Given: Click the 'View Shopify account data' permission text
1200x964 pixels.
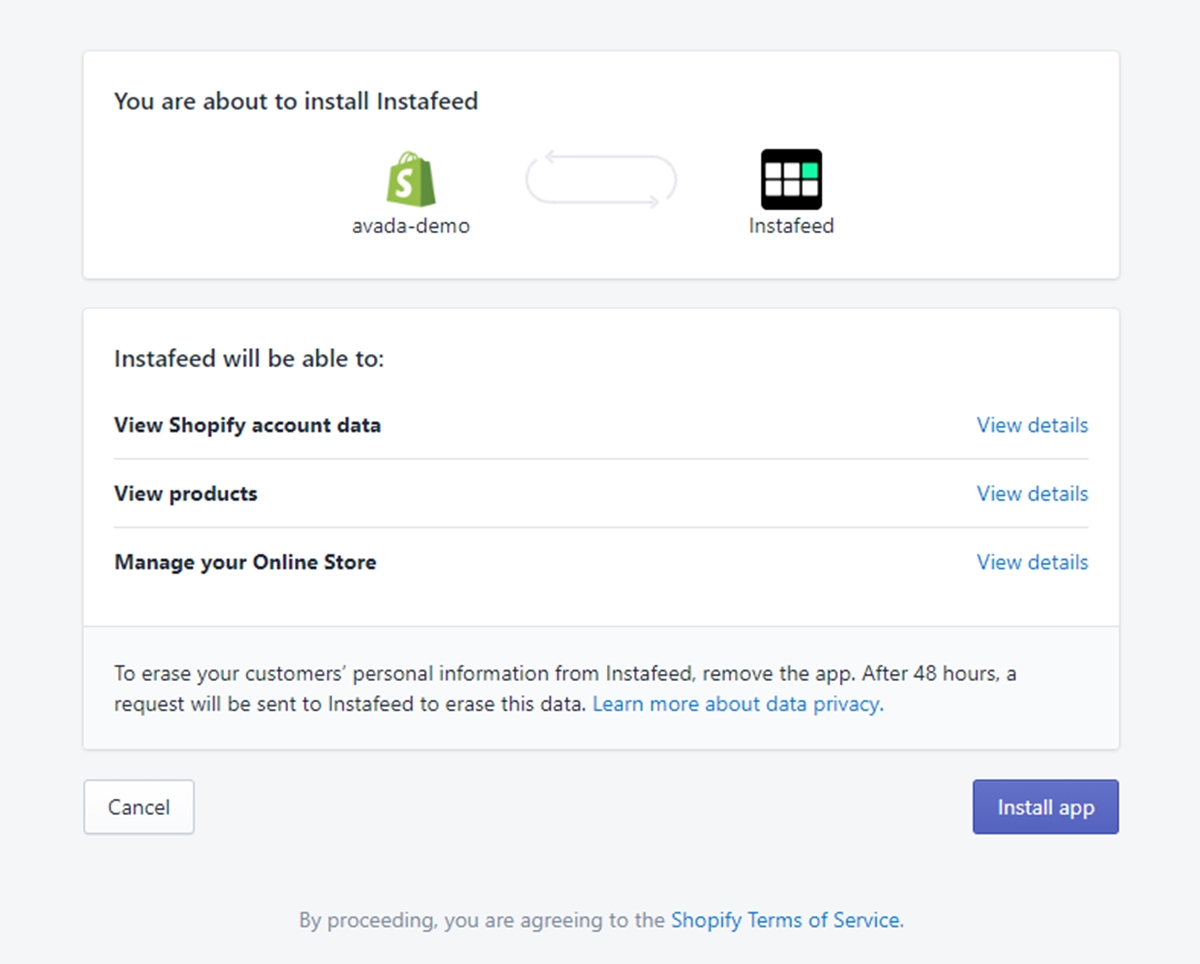Looking at the screenshot, I should pyautogui.click(x=247, y=425).
